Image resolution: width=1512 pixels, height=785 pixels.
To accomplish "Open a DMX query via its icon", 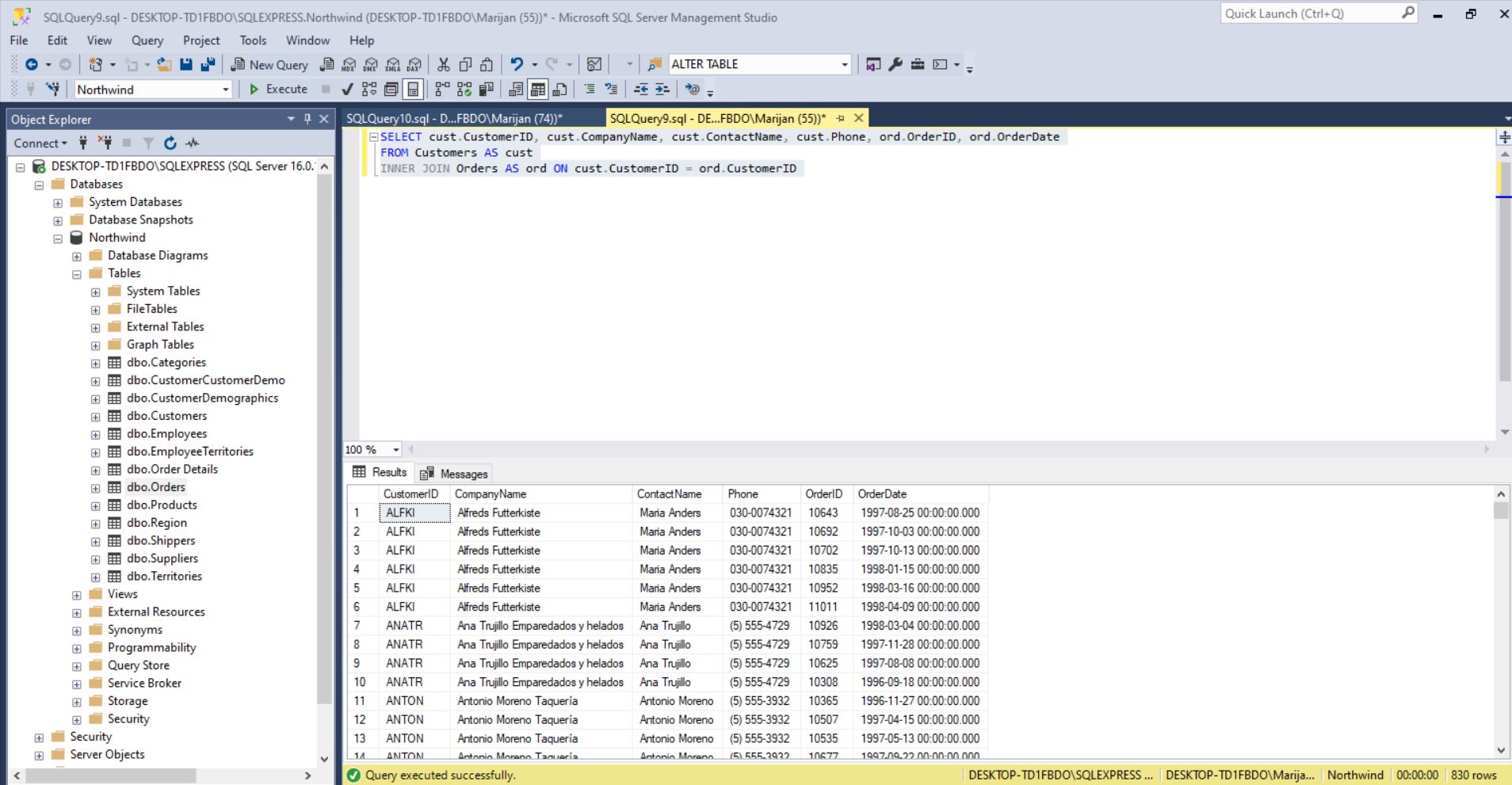I will point(370,64).
